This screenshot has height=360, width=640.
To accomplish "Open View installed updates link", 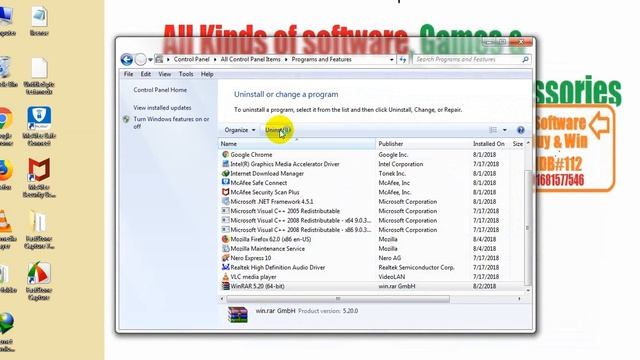I will pyautogui.click(x=162, y=108).
